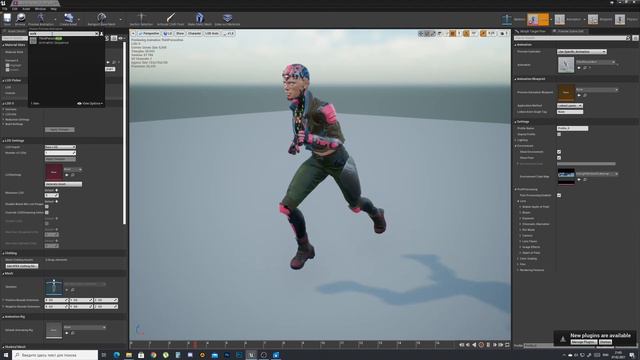The height and width of the screenshot is (360, 640).
Task: Click the red LOD Settings asset thumbnail
Action: pyautogui.click(x=53, y=172)
